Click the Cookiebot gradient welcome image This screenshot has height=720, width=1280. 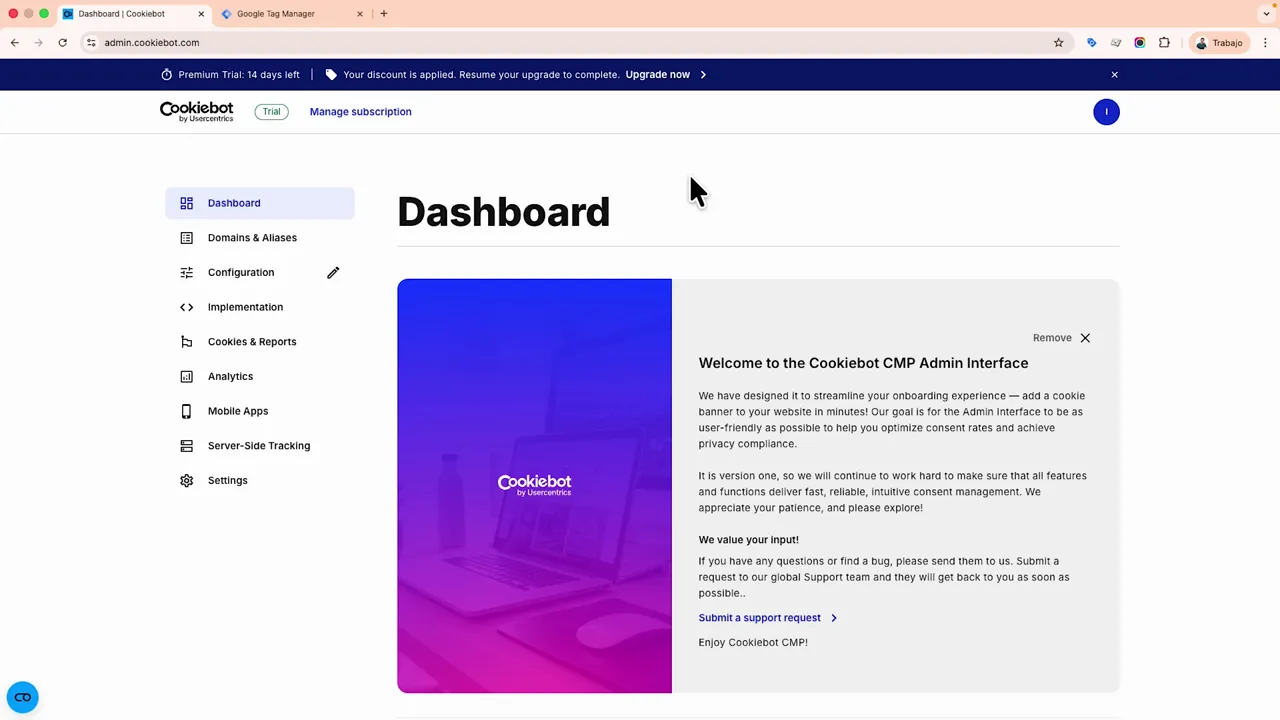pos(534,486)
